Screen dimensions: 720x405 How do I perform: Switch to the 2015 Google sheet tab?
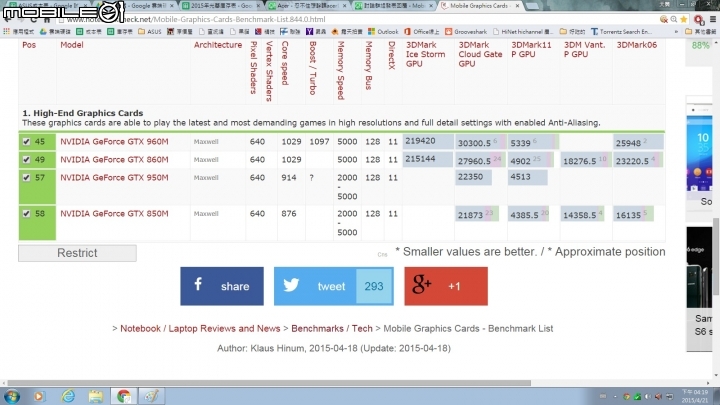[221, 6]
